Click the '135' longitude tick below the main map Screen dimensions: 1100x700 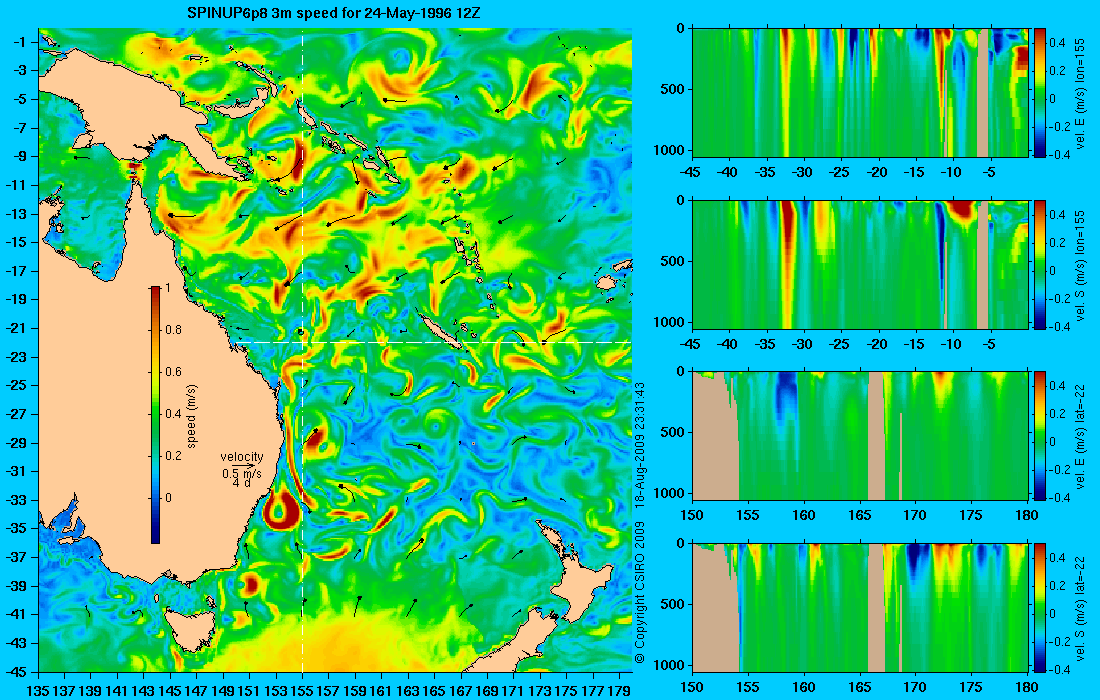coord(38,690)
